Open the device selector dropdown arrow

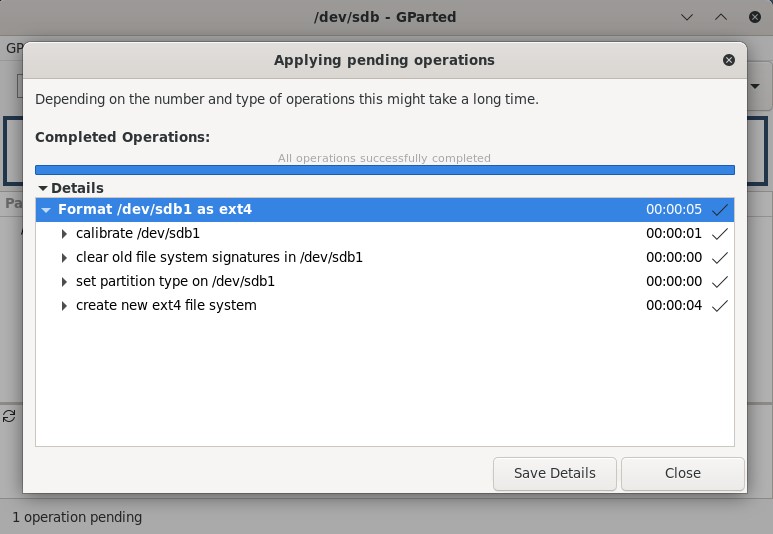(x=756, y=87)
